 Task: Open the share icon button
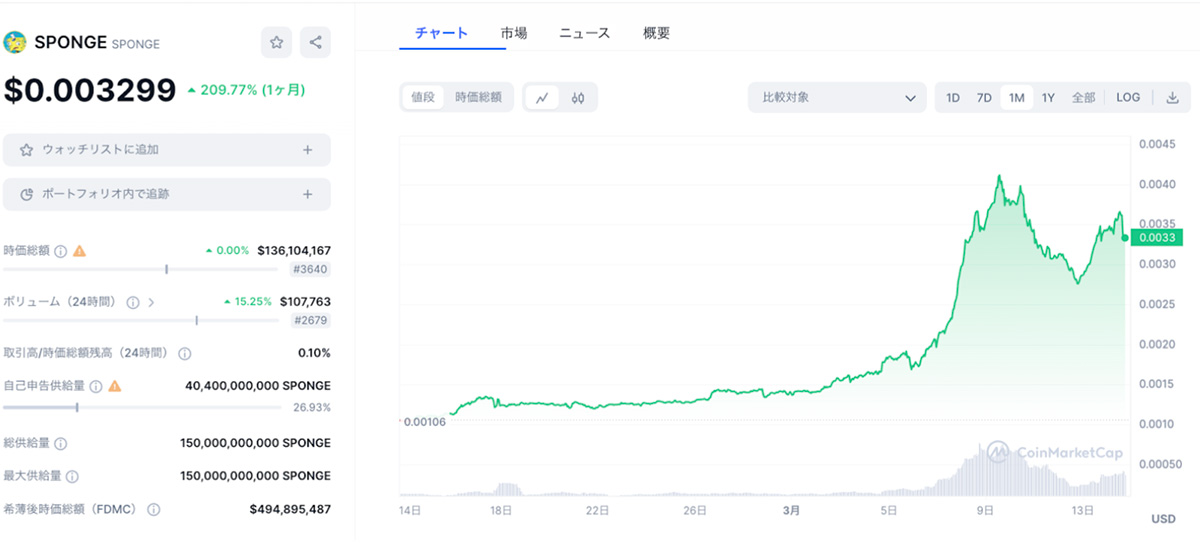click(315, 42)
